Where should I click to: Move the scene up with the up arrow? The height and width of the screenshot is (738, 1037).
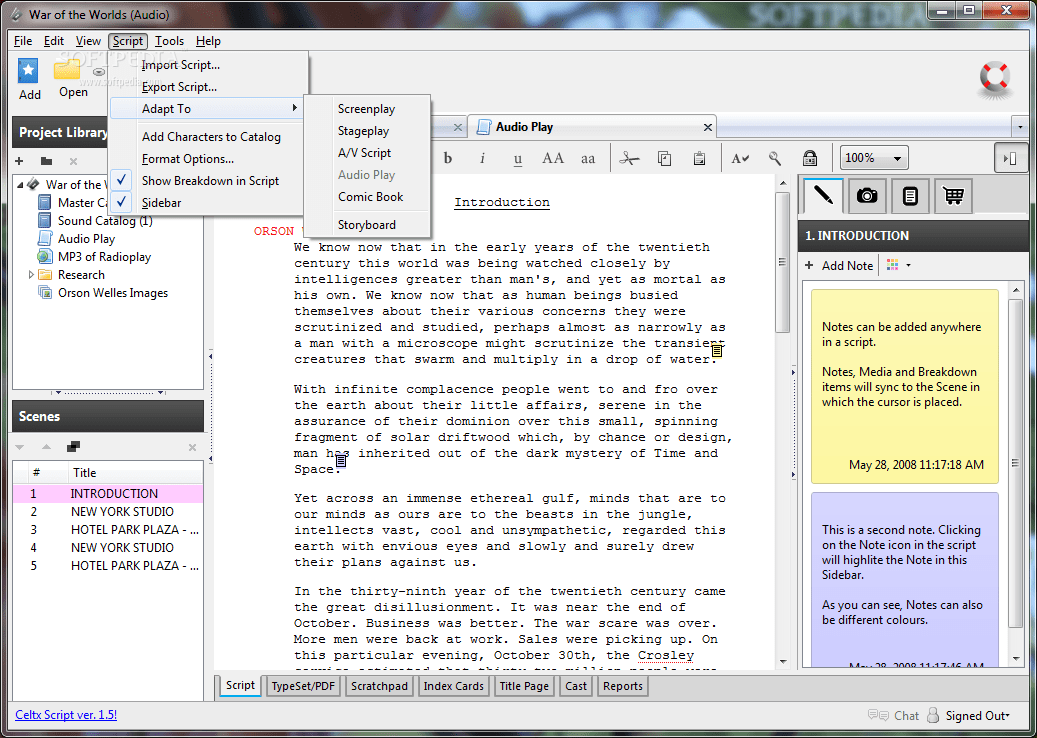[x=46, y=447]
